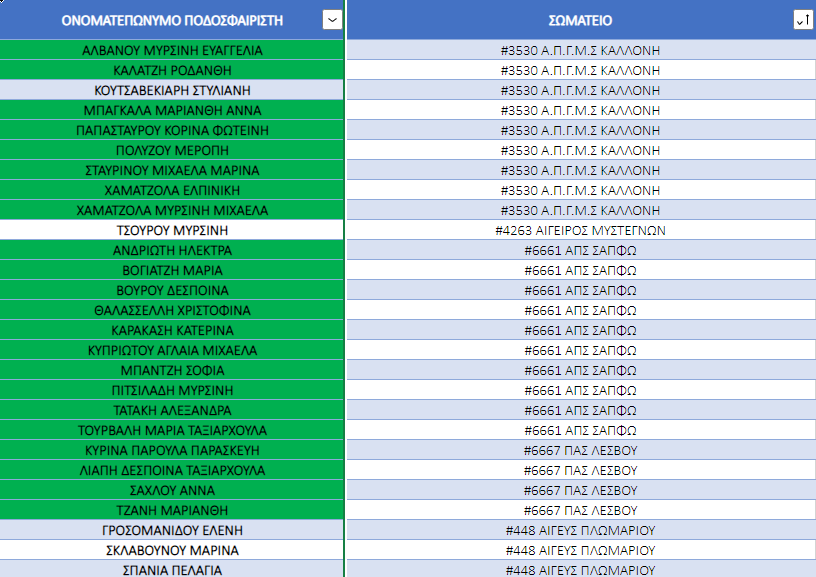The width and height of the screenshot is (816, 577).
Task: Click cell ΤΣΟΥΡΟΥ ΜΥΡΣΙΝΗ
Action: coord(172,230)
